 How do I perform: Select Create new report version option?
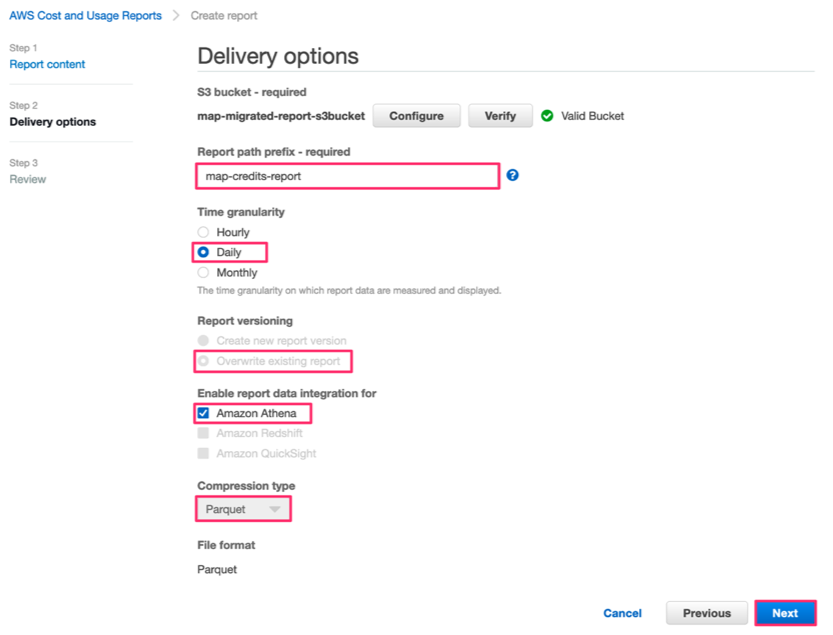(203, 341)
